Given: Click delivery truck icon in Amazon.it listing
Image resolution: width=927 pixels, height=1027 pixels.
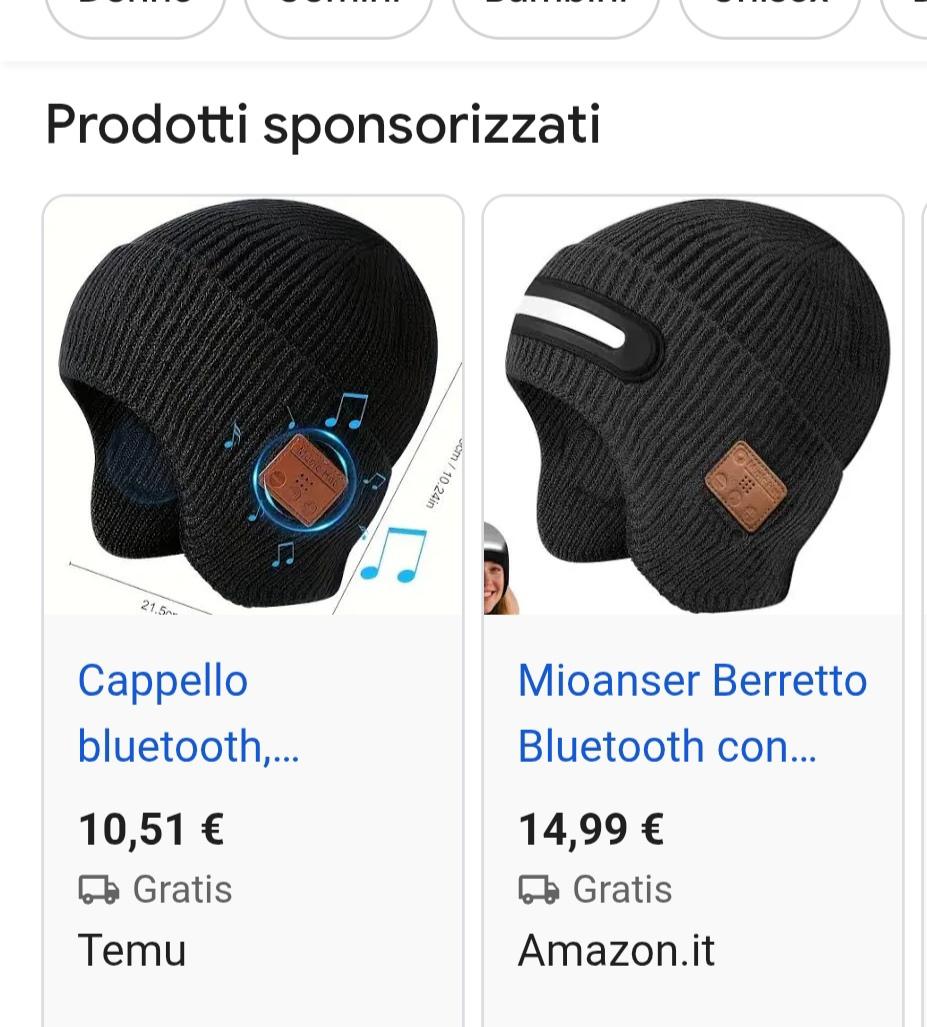Looking at the screenshot, I should click(x=539, y=889).
